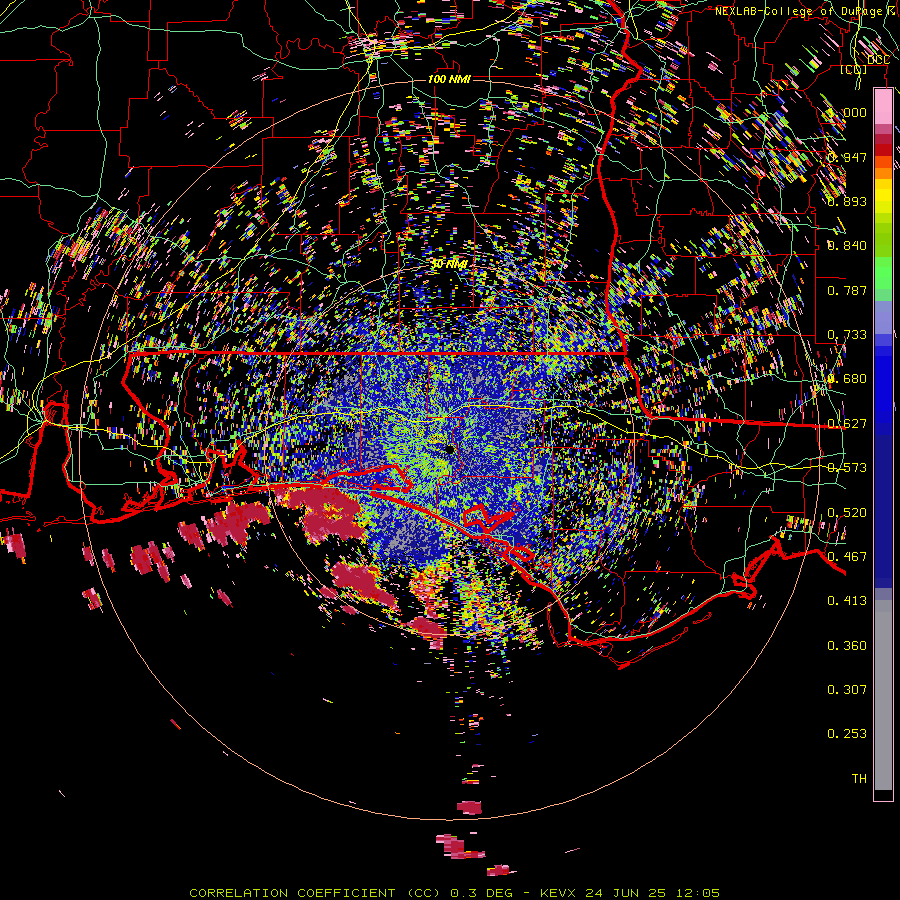
Task: Click the gray low-value segment of the color bar
Action: click(x=883, y=695)
